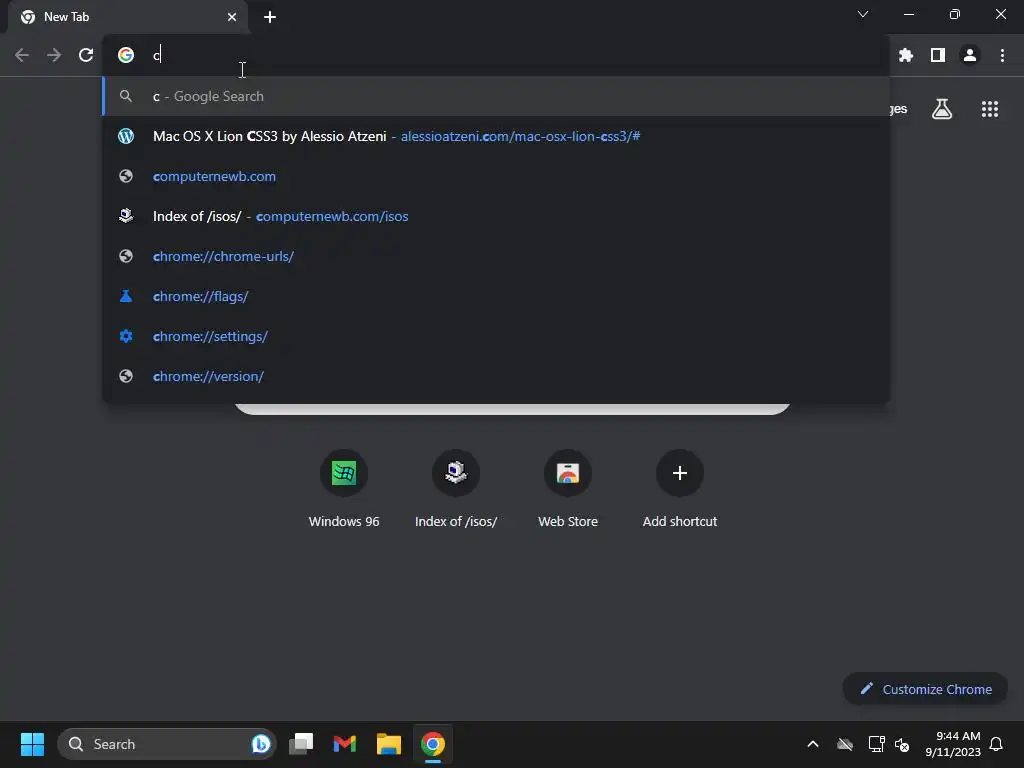Toggle the side panel icon
1024x768 pixels.
tap(938, 56)
